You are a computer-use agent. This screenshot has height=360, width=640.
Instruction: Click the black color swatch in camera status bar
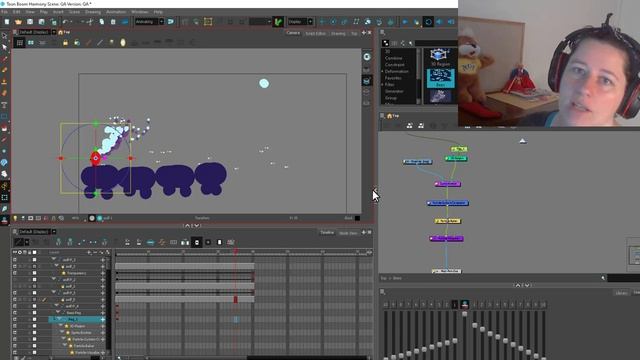[x=357, y=218]
